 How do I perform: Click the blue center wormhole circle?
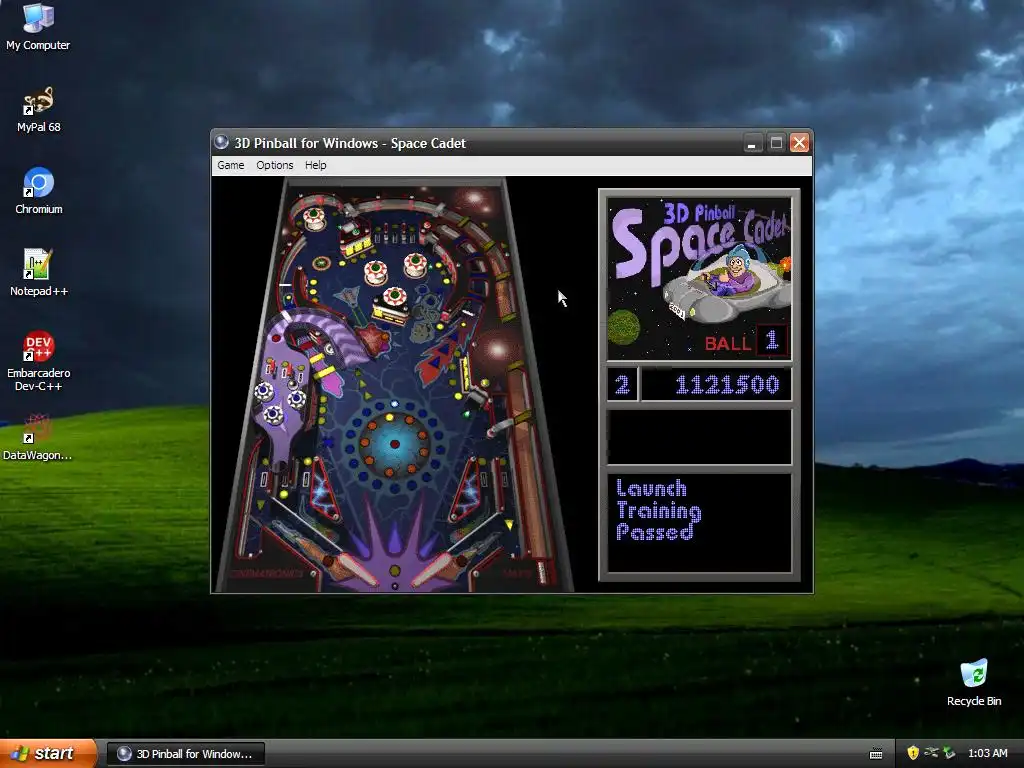pos(394,444)
